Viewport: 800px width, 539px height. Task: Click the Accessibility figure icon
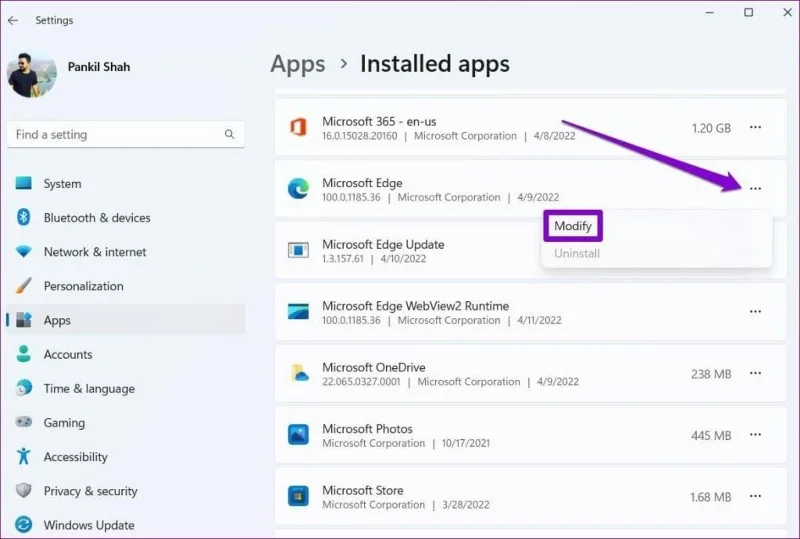point(23,456)
